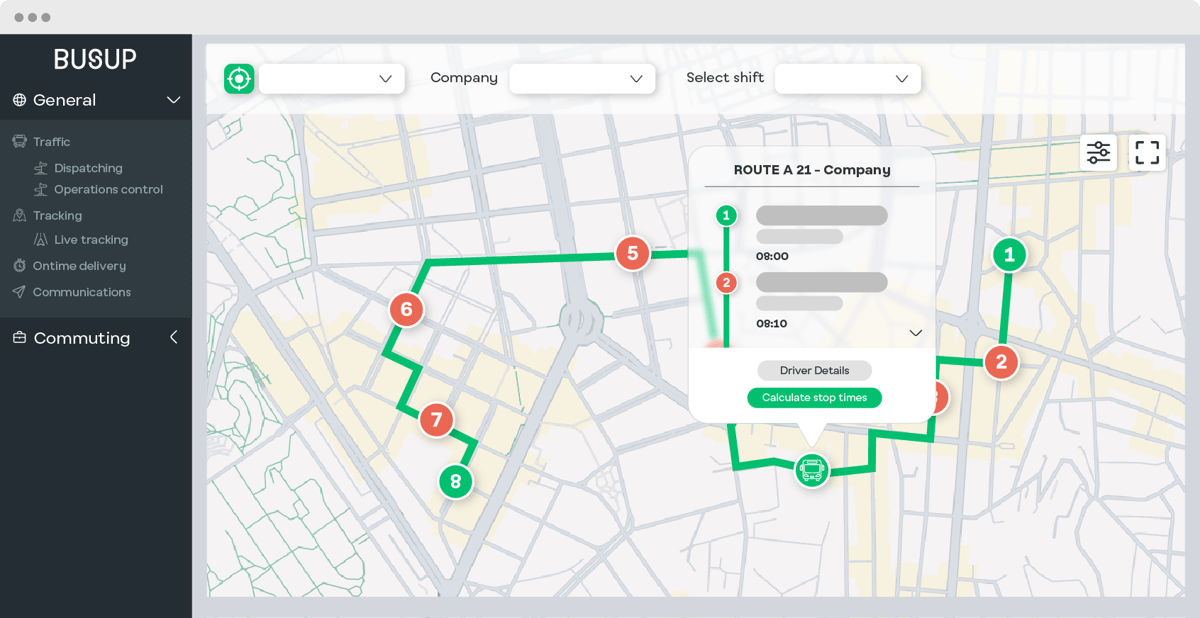Open the map filter settings icon

1098,152
